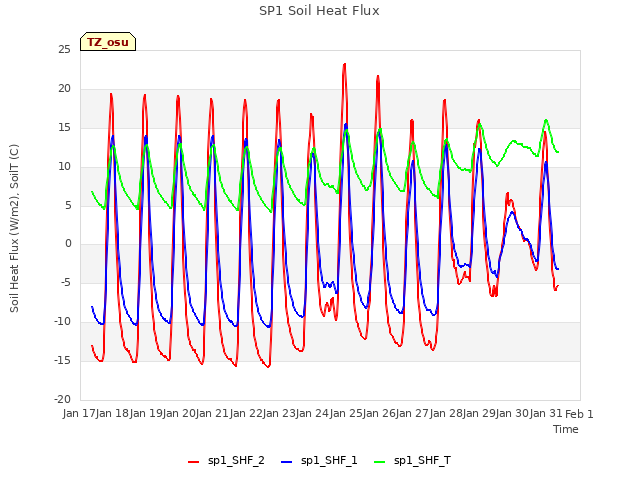Click the y-axis value -10
Screen dimensions: 640x480
coord(63,322)
